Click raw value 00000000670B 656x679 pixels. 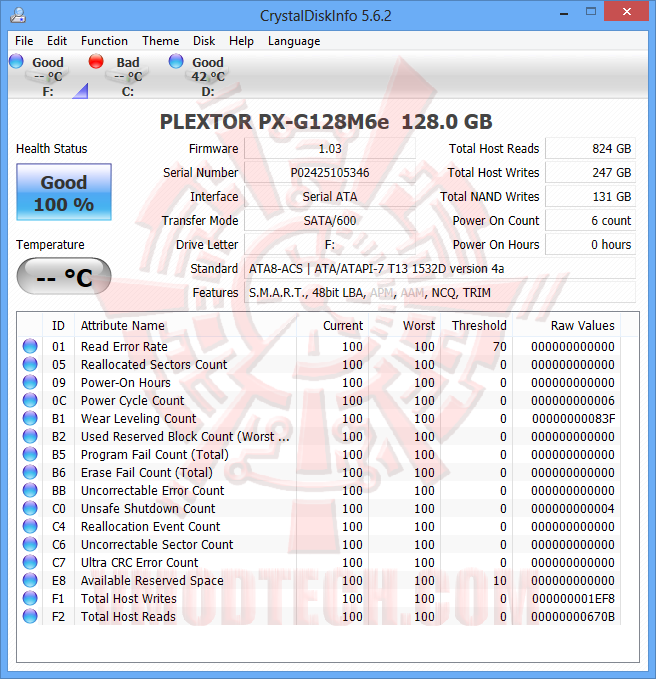(573, 617)
